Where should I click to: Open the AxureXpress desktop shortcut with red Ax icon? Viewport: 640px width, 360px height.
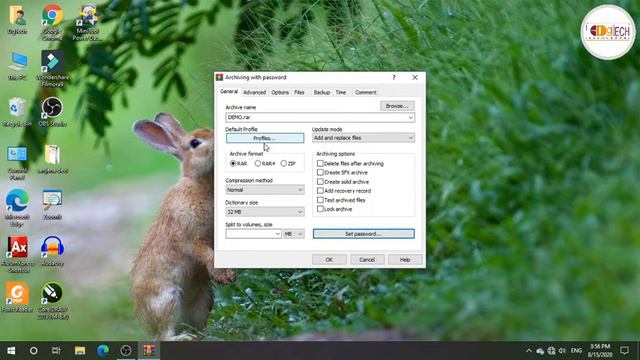pos(17,254)
